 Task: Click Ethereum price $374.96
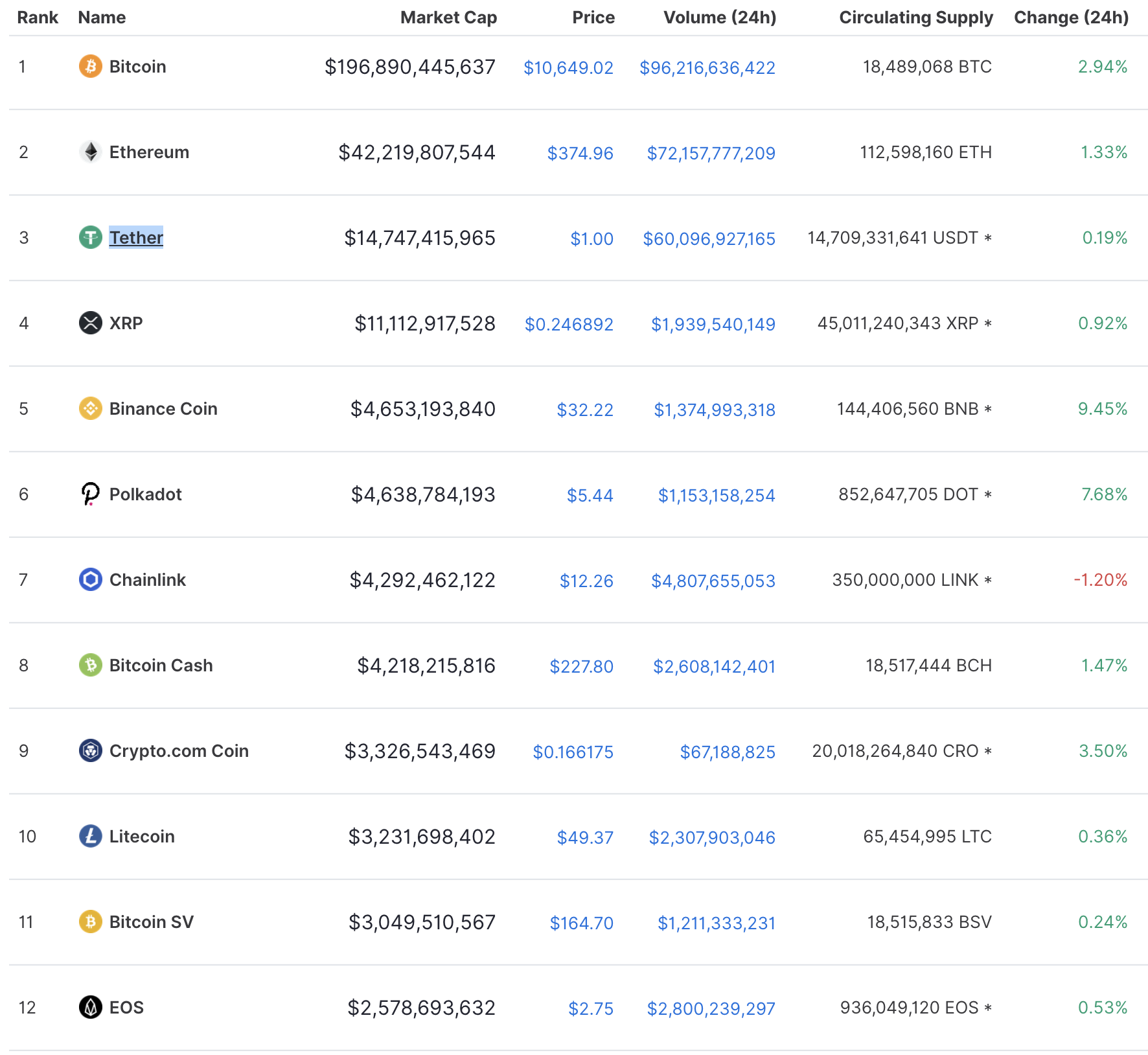click(x=580, y=153)
